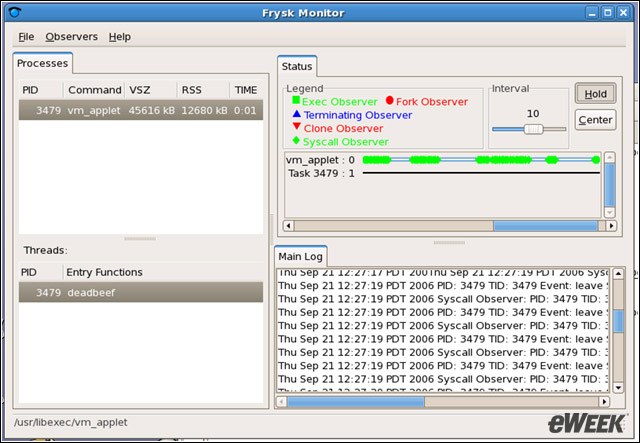The width and height of the screenshot is (640, 443).
Task: Sort processes by TIME column header
Action: pos(246,90)
